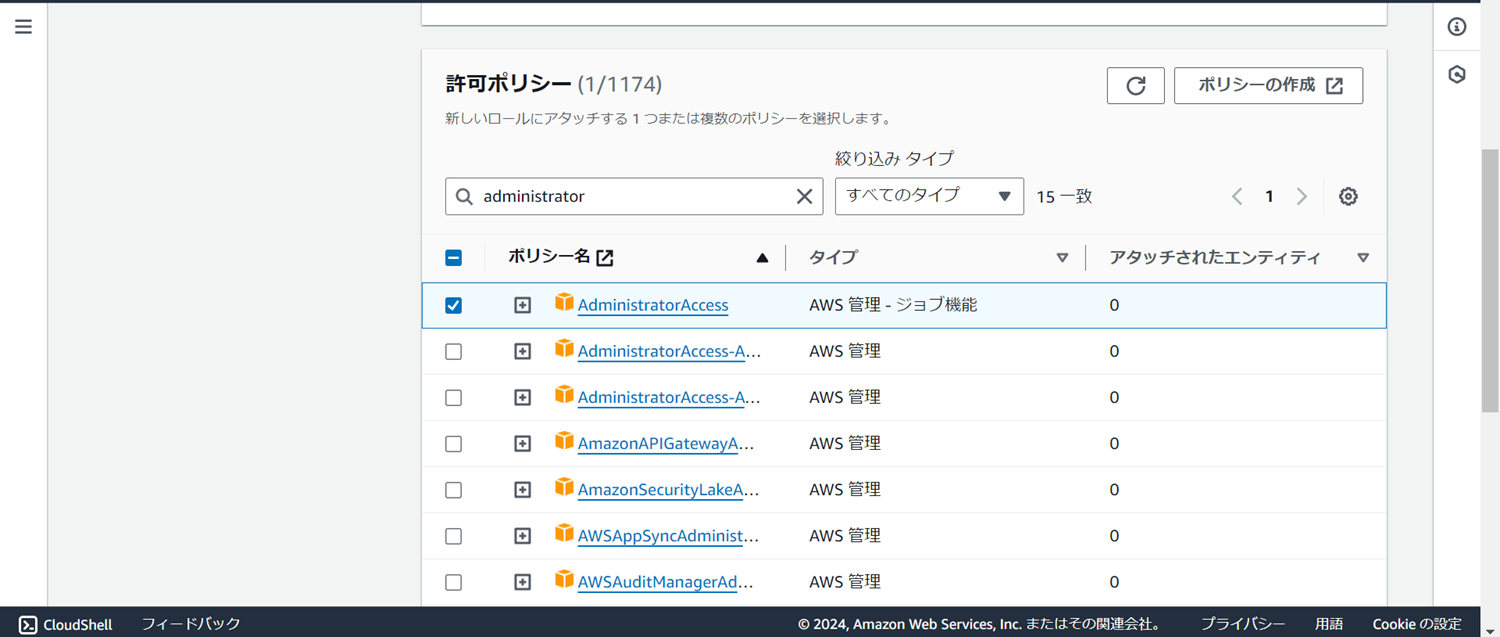Open CloudShell from the footer
The width and height of the screenshot is (1500, 637).
tap(66, 624)
